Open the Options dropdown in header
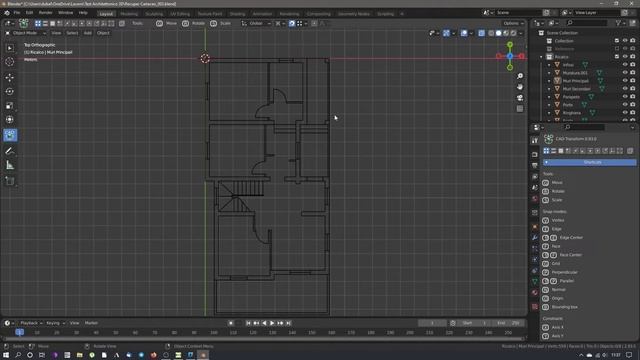 tap(513, 24)
